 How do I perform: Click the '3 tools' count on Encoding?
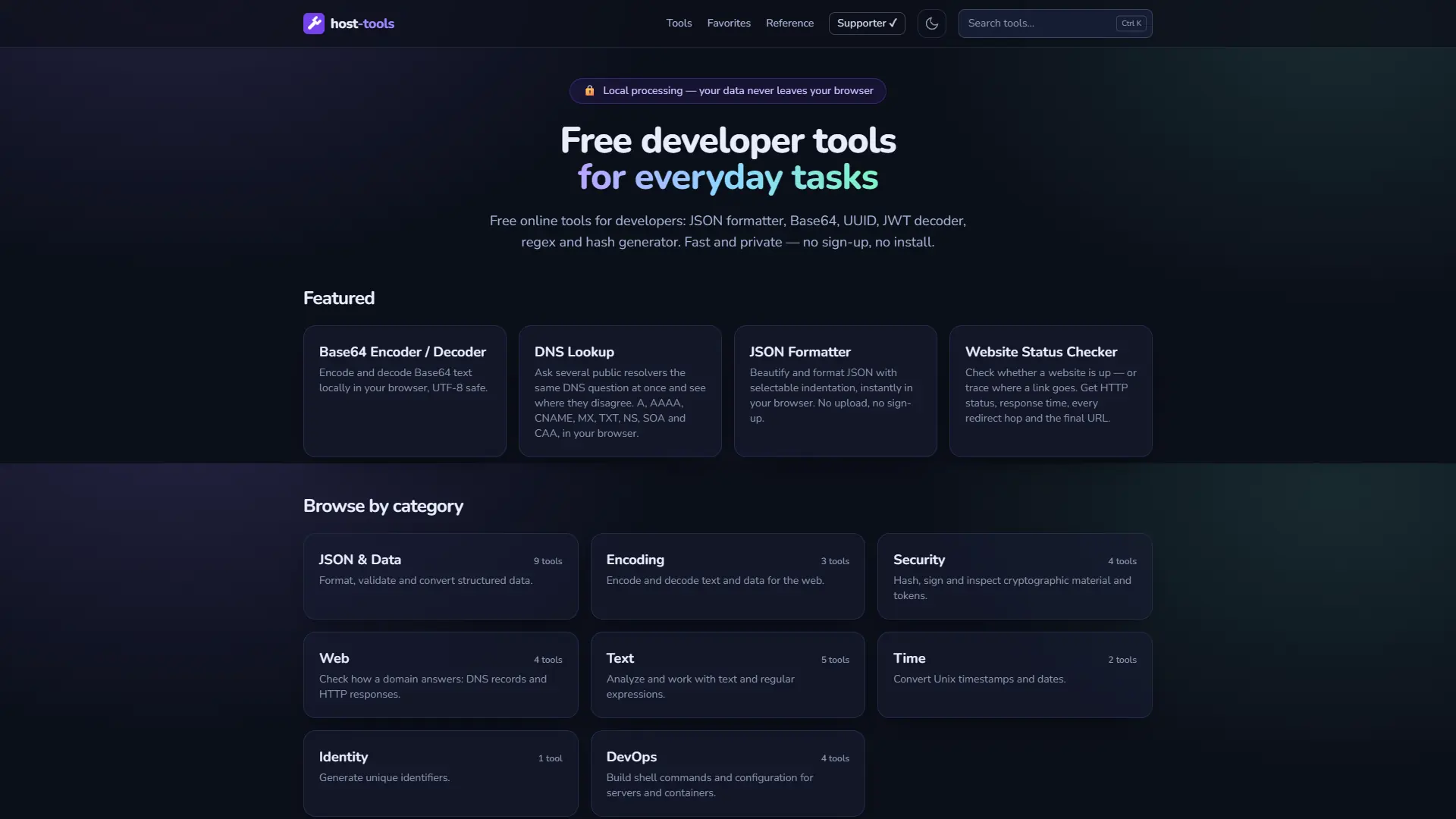pyautogui.click(x=835, y=561)
